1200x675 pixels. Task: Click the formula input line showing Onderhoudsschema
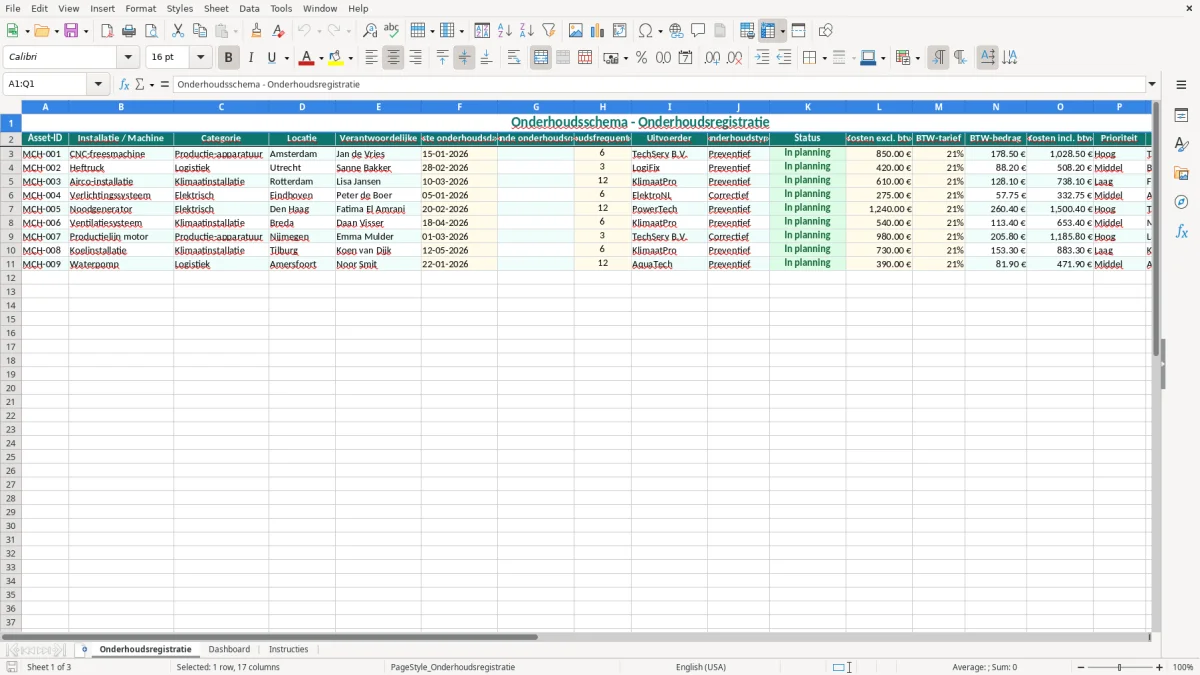(659, 85)
